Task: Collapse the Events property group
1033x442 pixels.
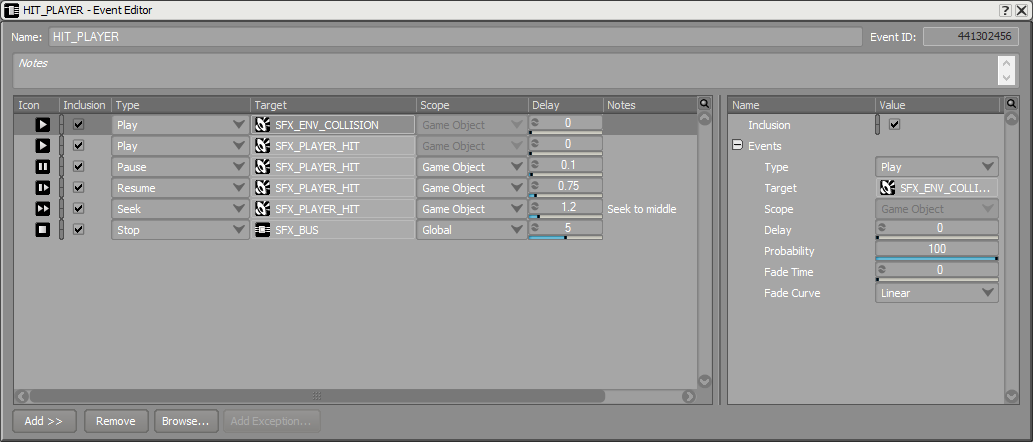Action: coord(737,146)
